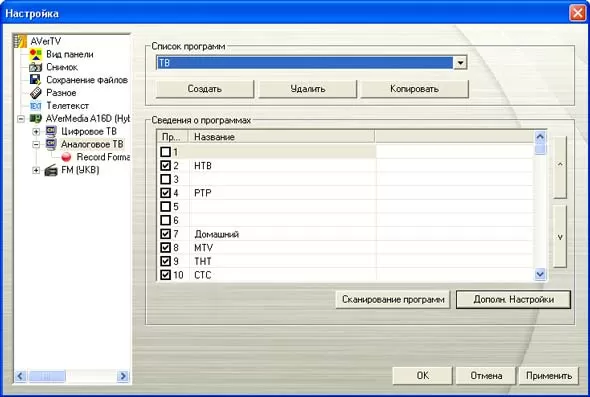Select the ТНТ channel name
This screenshot has height=397, width=590.
point(203,261)
